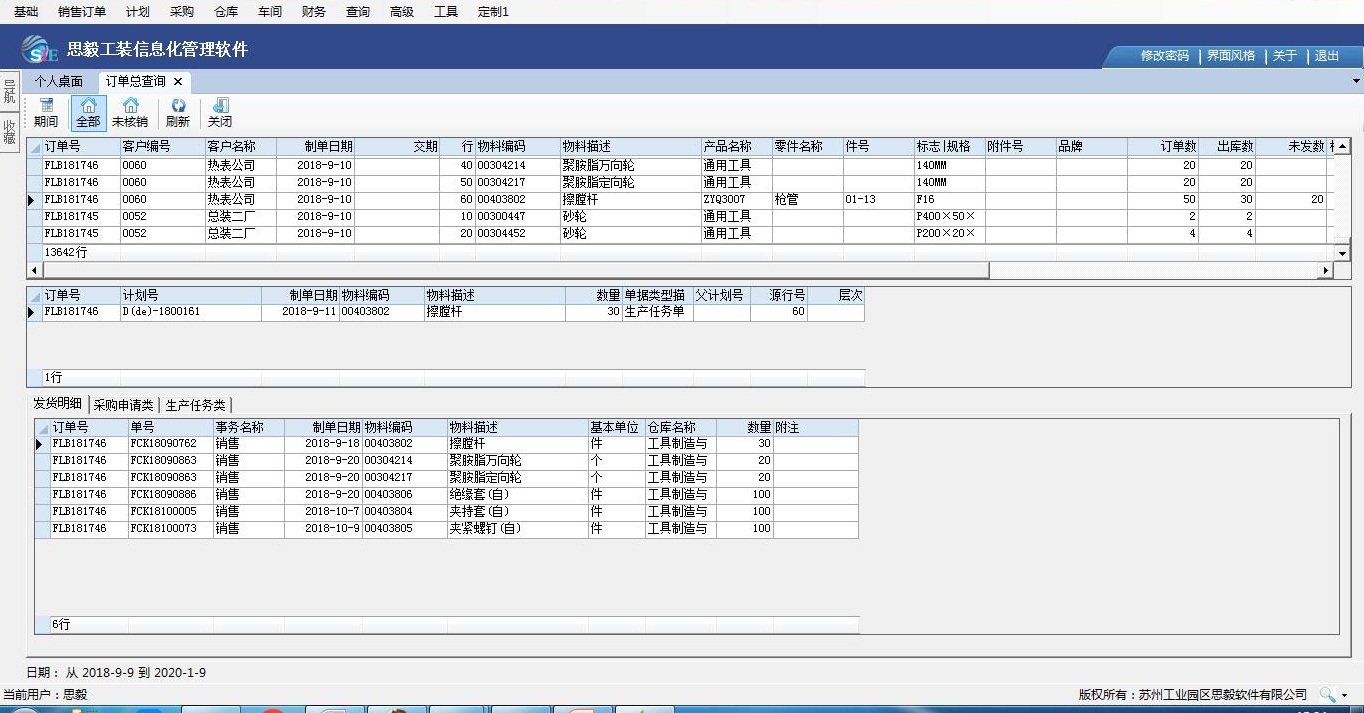Open the 仓库 menu
This screenshot has height=713, width=1364.
(226, 12)
